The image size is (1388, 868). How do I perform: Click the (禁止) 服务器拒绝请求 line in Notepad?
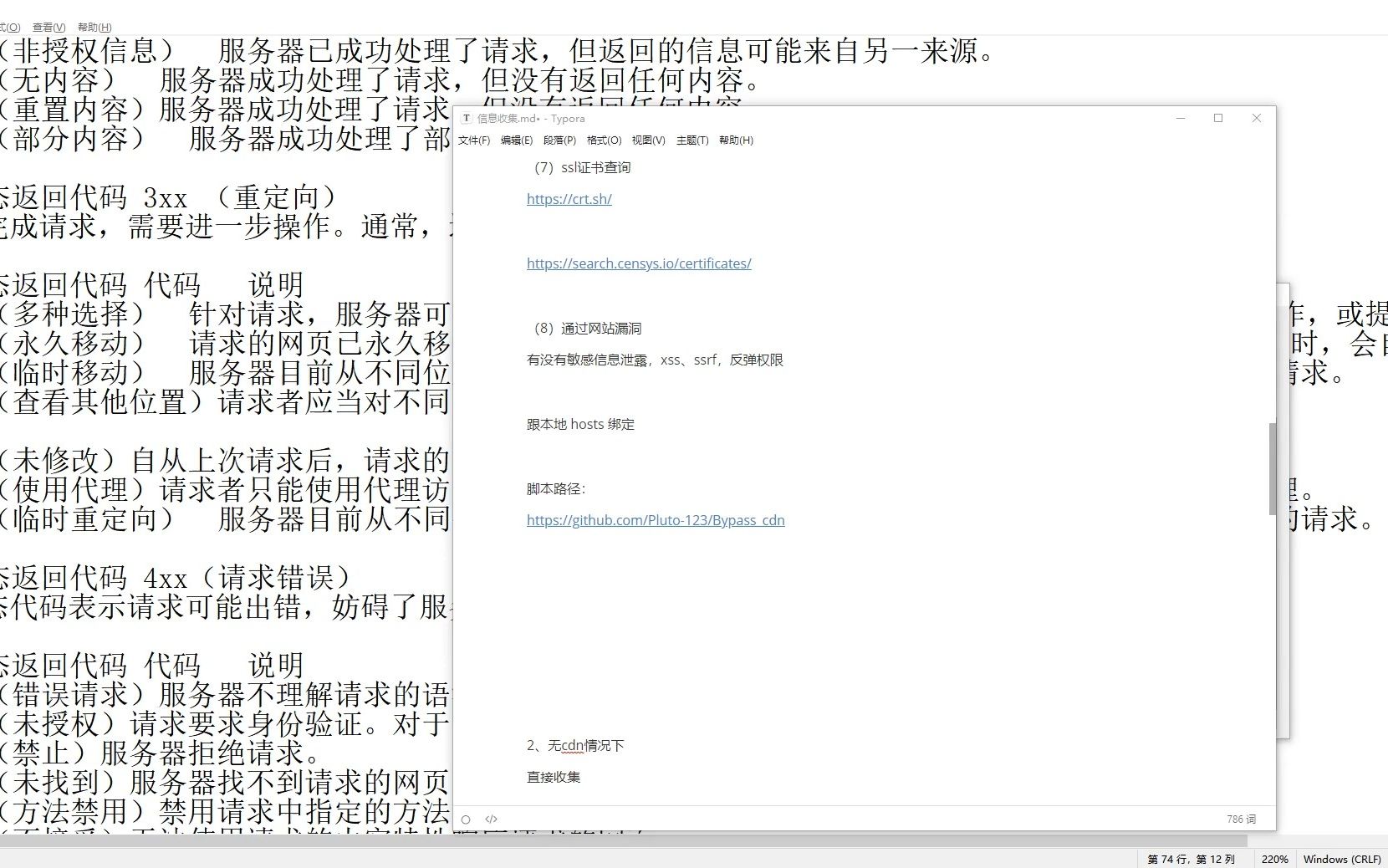(161, 753)
